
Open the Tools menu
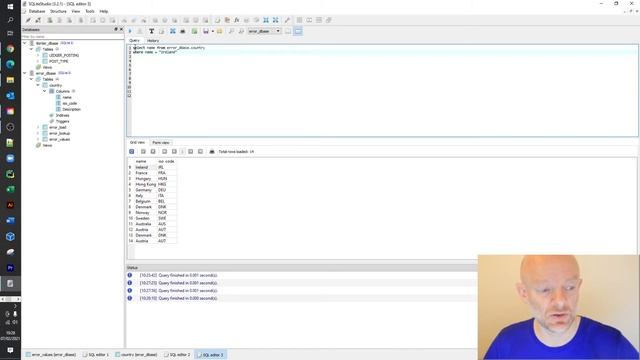[x=90, y=11]
